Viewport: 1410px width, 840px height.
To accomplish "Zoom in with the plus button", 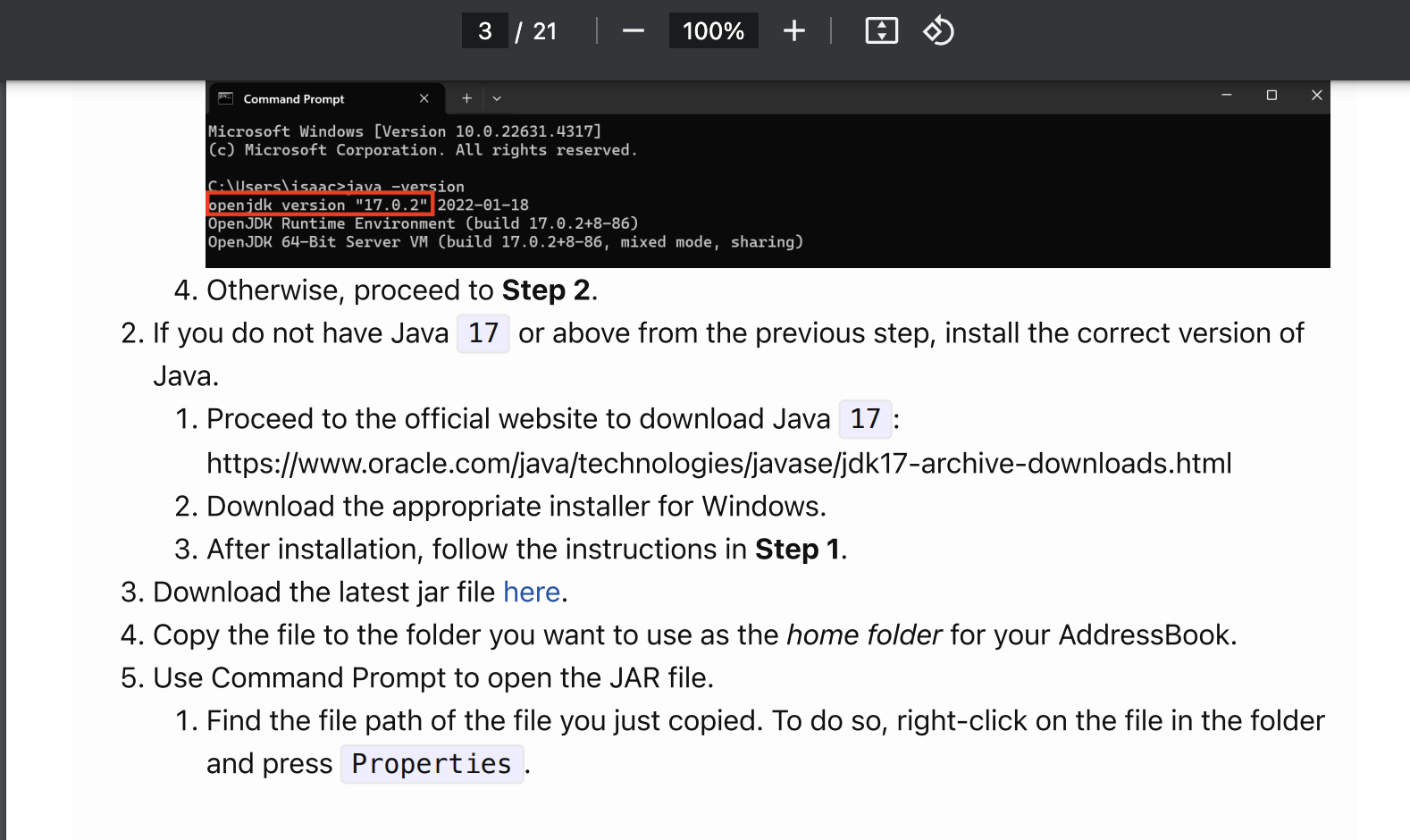I will 793,31.
